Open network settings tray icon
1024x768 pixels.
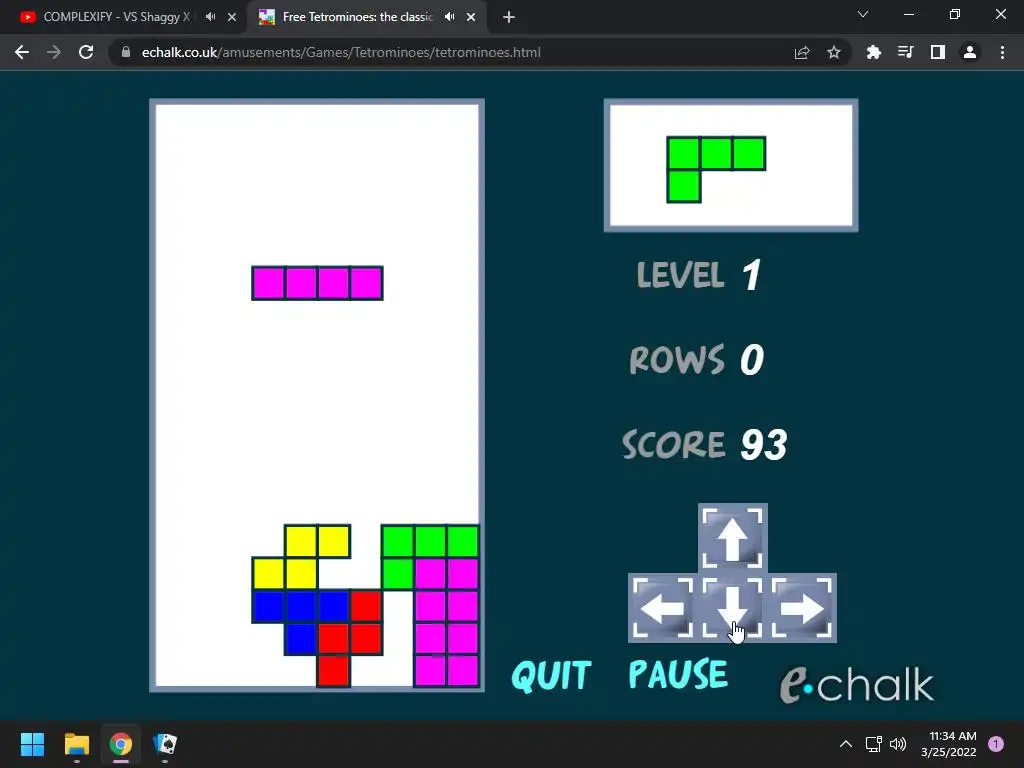coord(873,744)
